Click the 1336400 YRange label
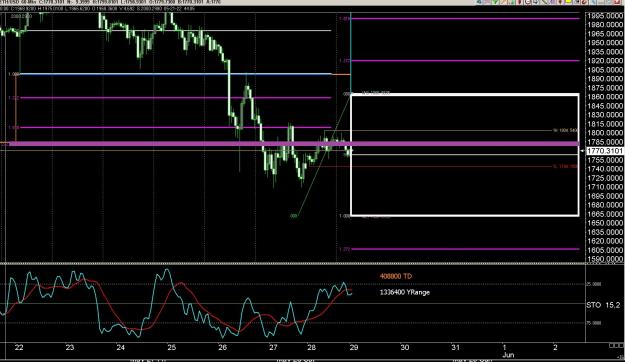Screen dimensions: 625x362 pyautogui.click(x=405, y=292)
